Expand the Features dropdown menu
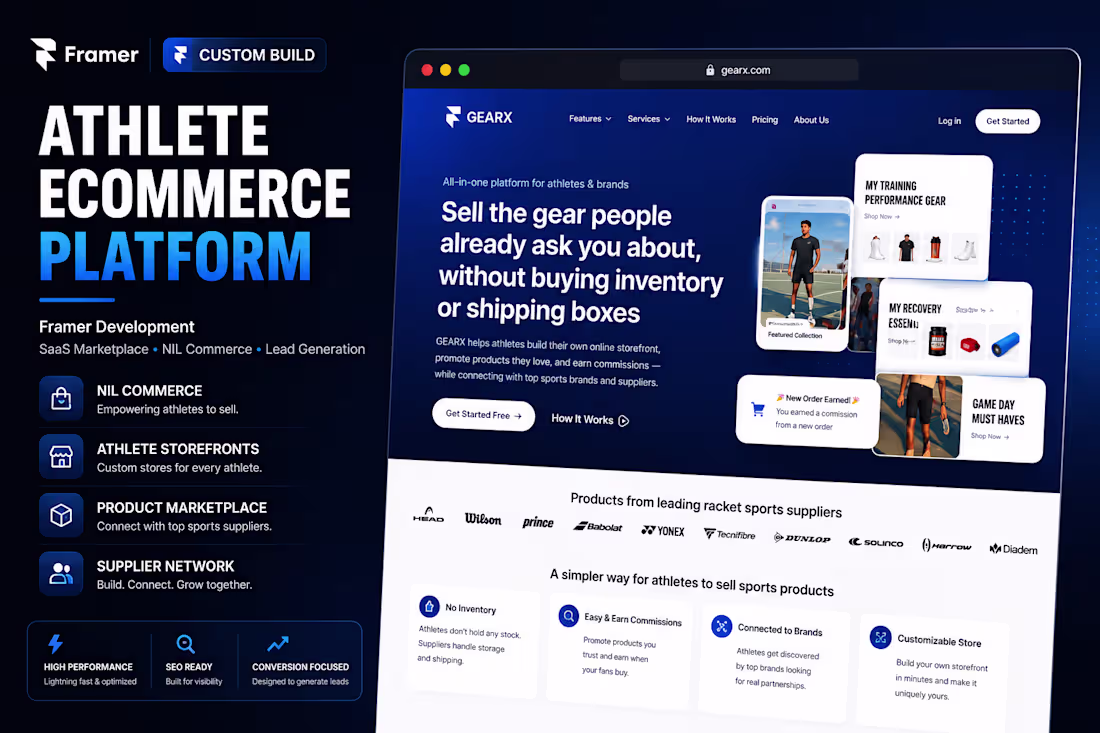Viewport: 1100px width, 733px height. point(590,119)
